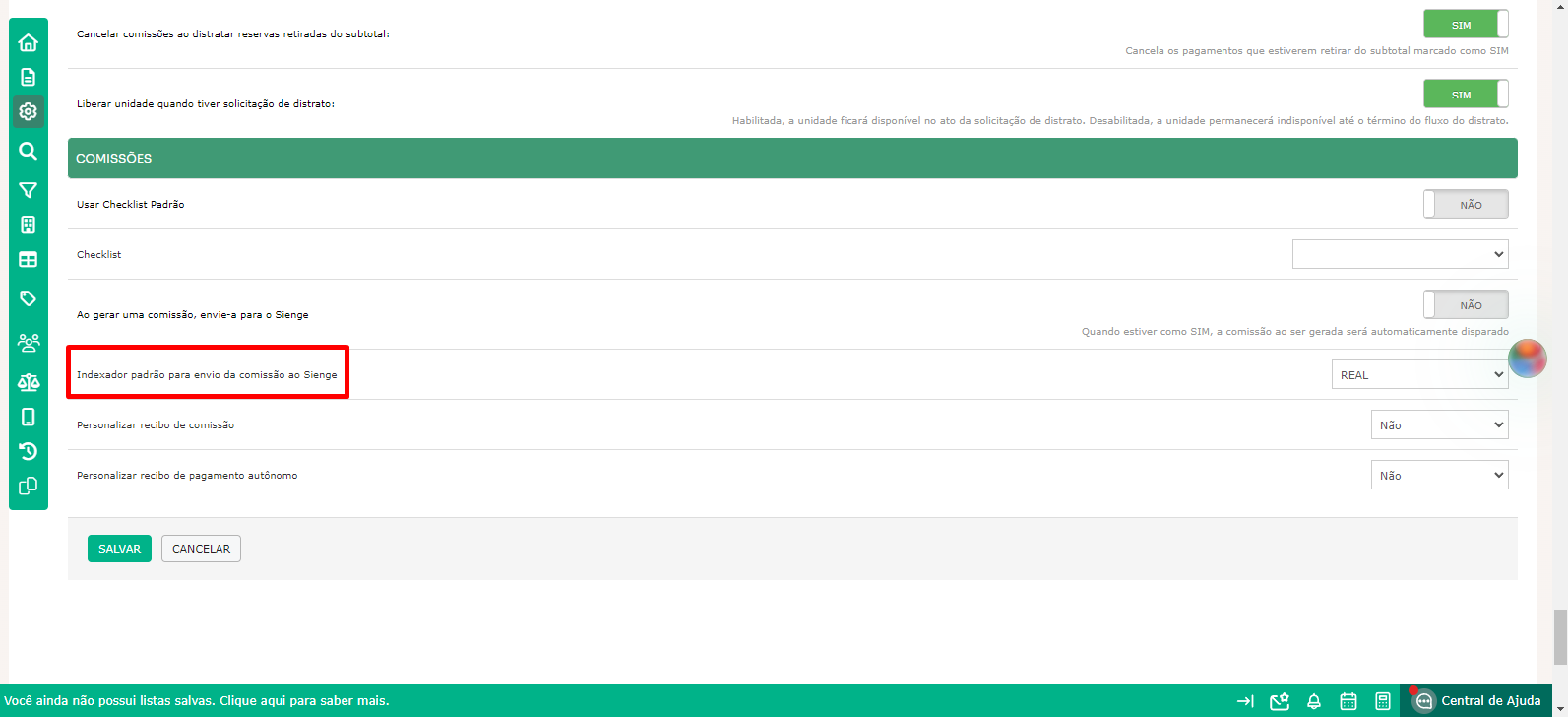Open the calendar icon in bottom bar
Viewport: 1568px width, 717px height.
click(1348, 701)
